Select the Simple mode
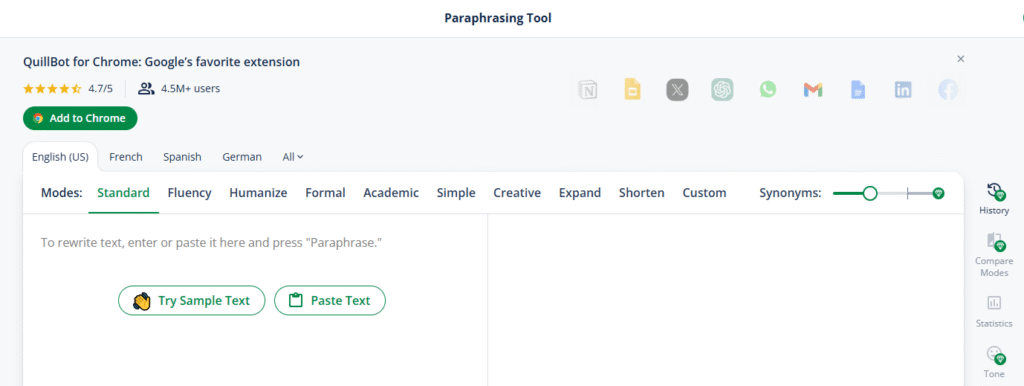 pyautogui.click(x=456, y=193)
